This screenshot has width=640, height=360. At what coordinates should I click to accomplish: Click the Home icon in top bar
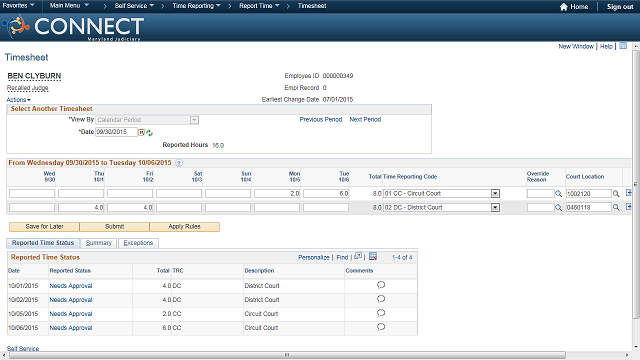point(564,7)
